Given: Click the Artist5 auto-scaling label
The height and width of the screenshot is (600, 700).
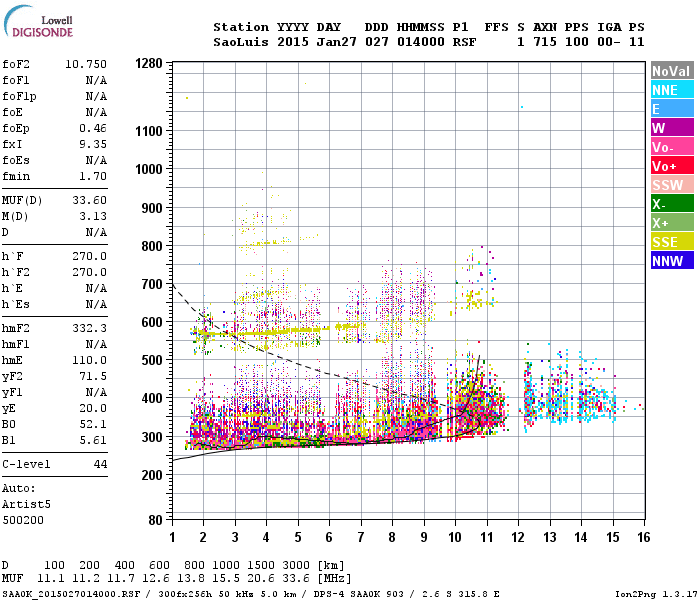Looking at the screenshot, I should pos(26,504).
